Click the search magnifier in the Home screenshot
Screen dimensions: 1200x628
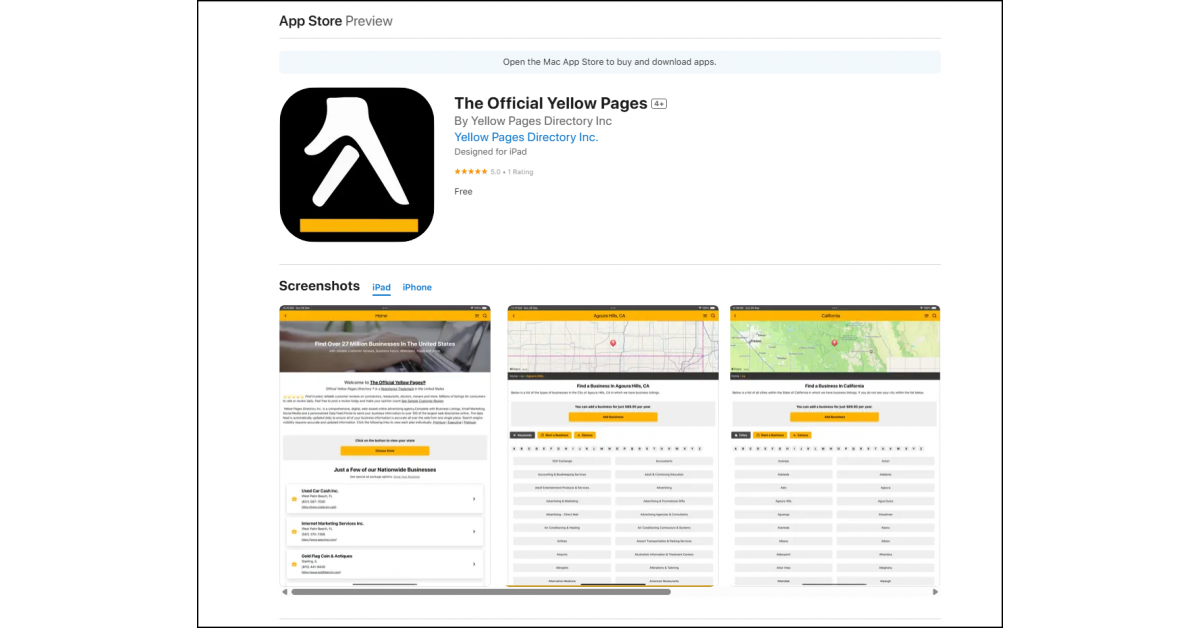coord(486,315)
